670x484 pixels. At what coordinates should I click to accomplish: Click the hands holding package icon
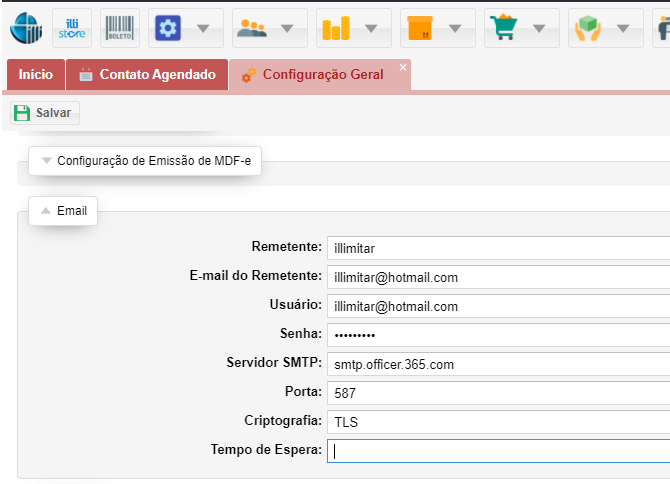[587, 28]
